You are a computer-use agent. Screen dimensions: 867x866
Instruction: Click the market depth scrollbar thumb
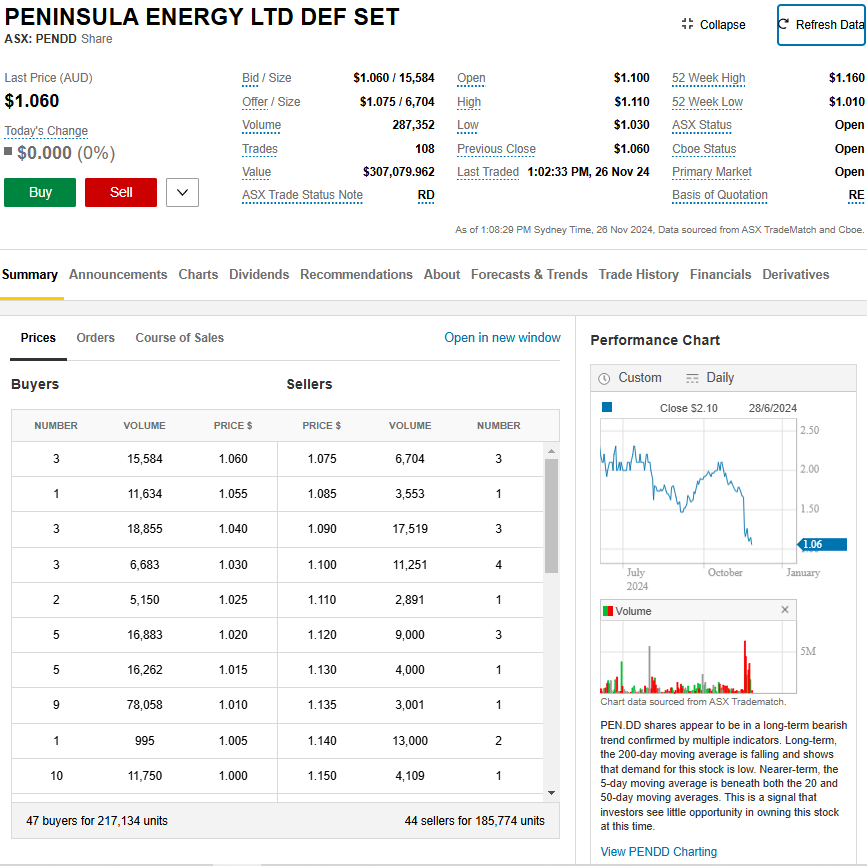pyautogui.click(x=551, y=516)
